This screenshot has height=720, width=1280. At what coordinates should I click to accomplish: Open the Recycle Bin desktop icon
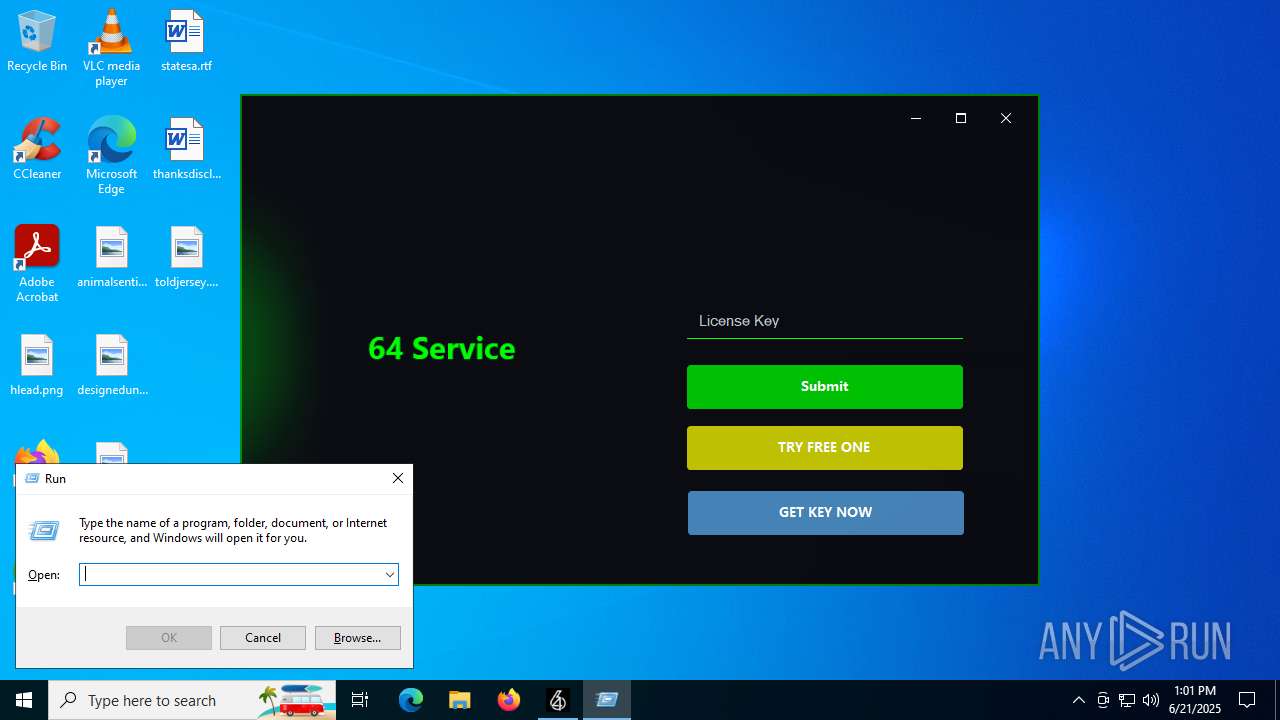[37, 41]
